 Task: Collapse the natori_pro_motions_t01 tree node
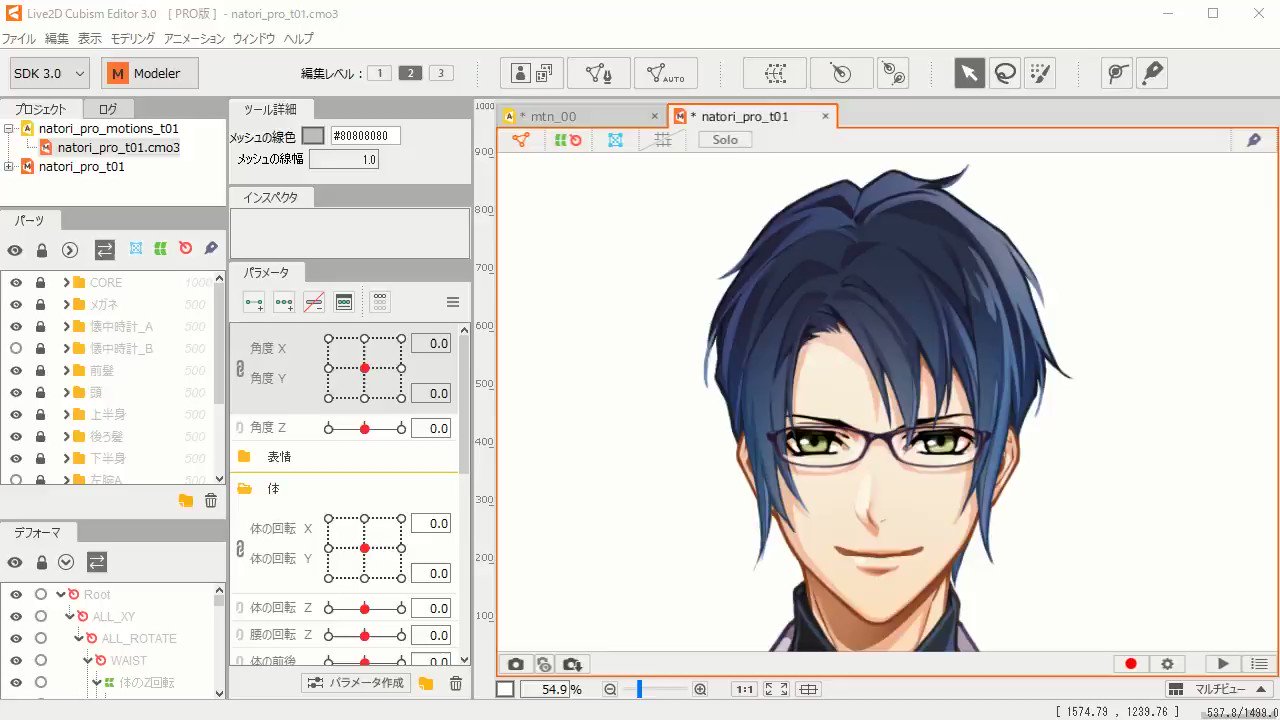coord(9,129)
